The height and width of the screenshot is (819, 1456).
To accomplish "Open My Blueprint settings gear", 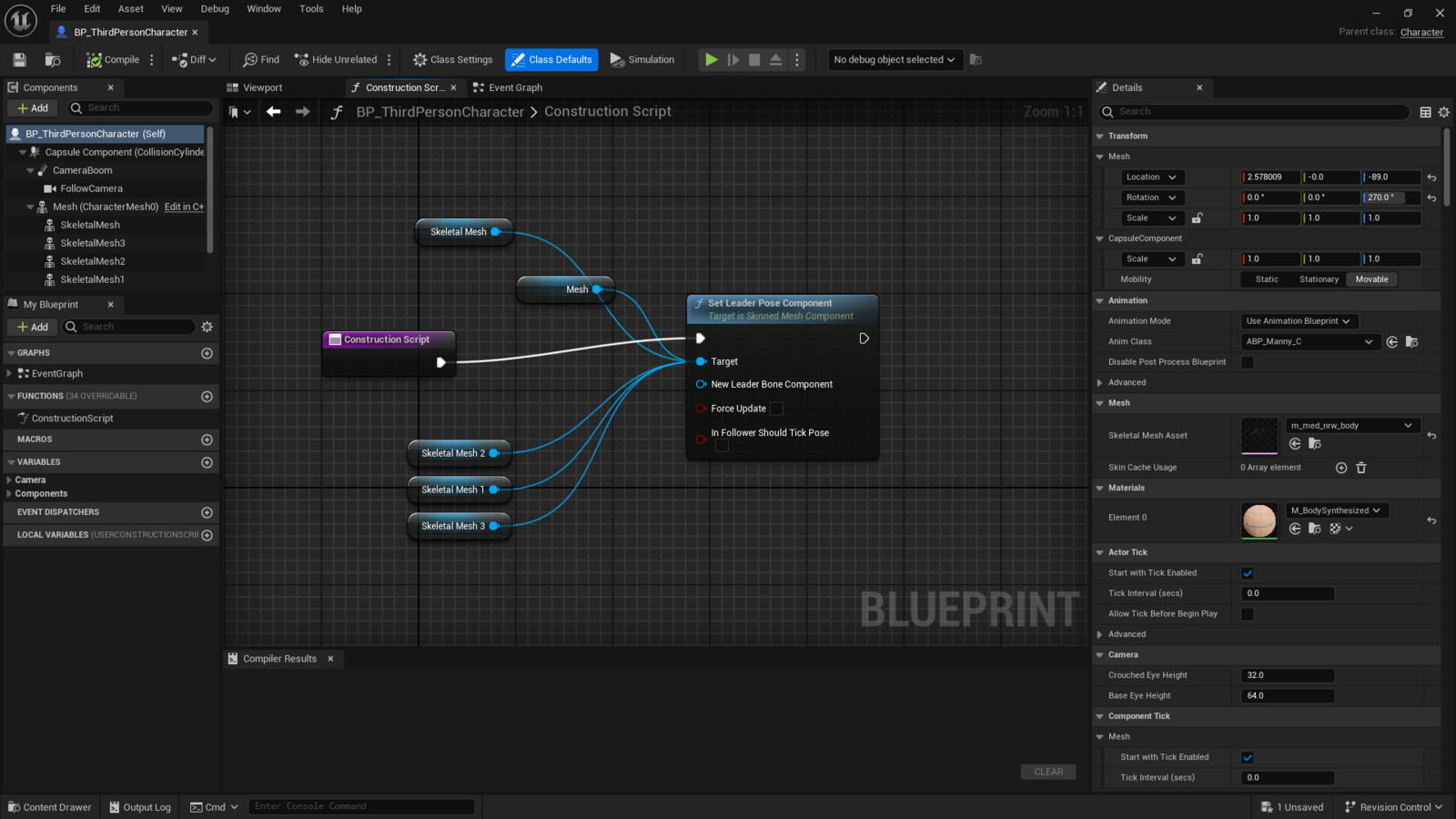I will click(207, 327).
